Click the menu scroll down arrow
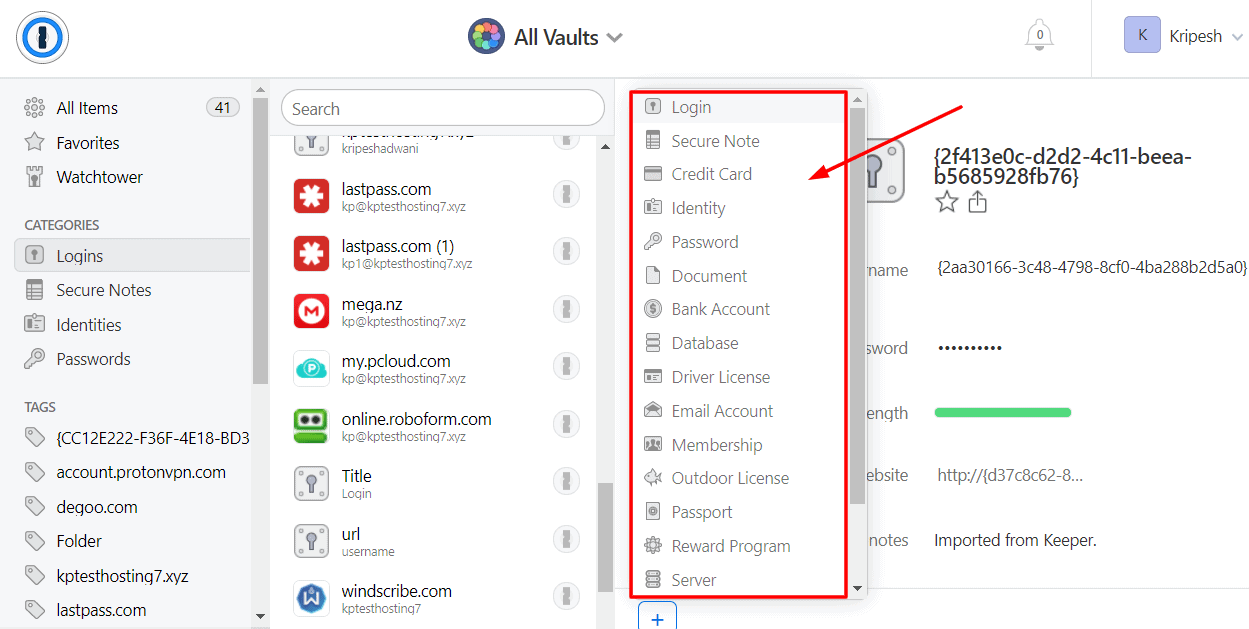This screenshot has width=1249, height=629. coord(857,589)
